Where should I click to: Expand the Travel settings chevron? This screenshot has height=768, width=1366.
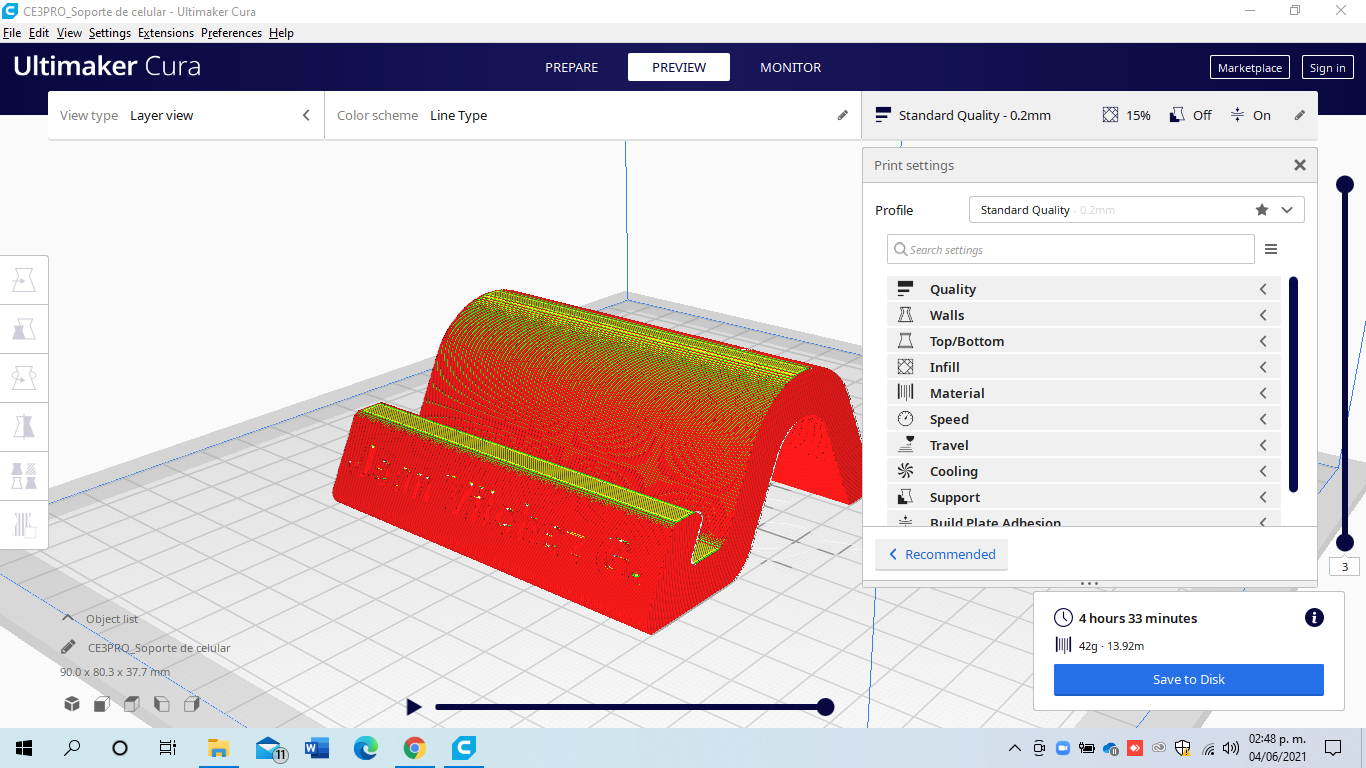(x=1263, y=445)
